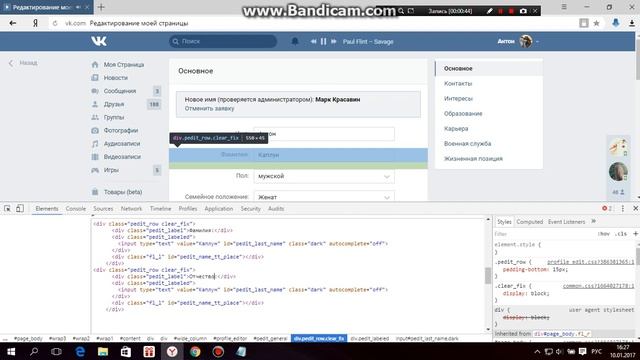
Task: Click the DevTools error count indicator
Action: pyautogui.click(x=607, y=209)
